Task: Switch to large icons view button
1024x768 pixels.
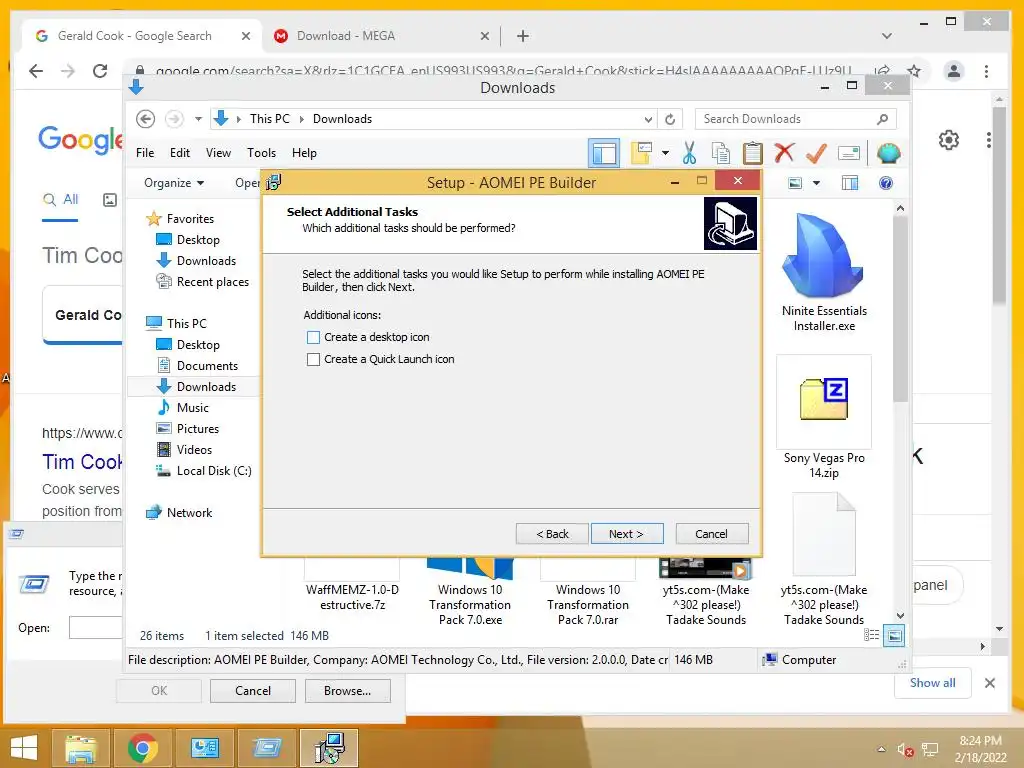Action: [x=894, y=635]
